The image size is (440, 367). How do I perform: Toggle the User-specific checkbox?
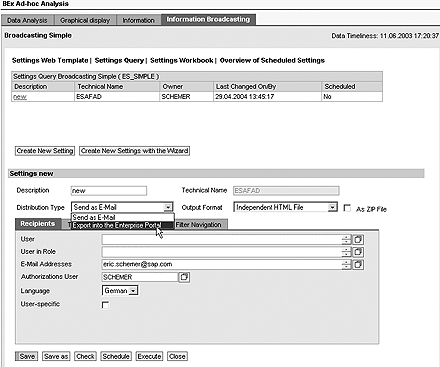[x=105, y=305]
